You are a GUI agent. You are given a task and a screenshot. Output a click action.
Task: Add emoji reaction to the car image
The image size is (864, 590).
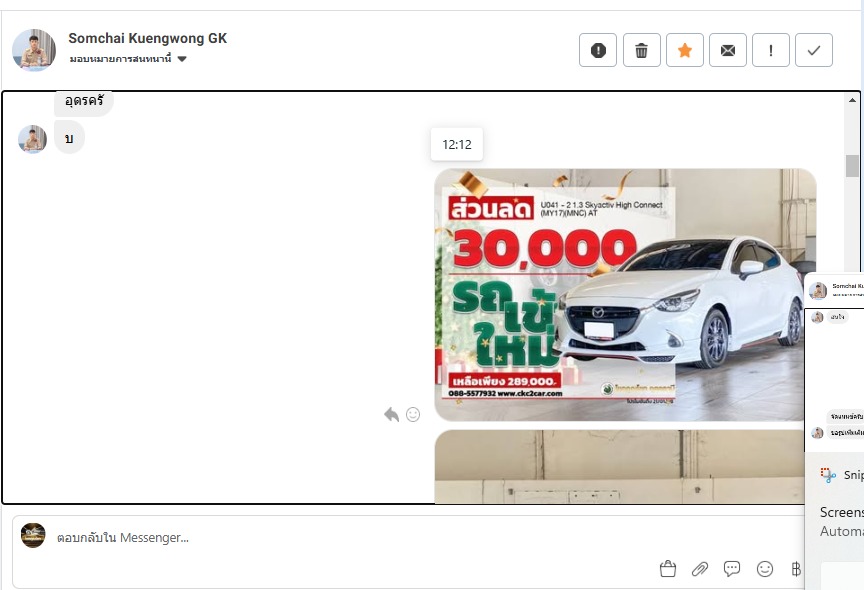point(413,414)
